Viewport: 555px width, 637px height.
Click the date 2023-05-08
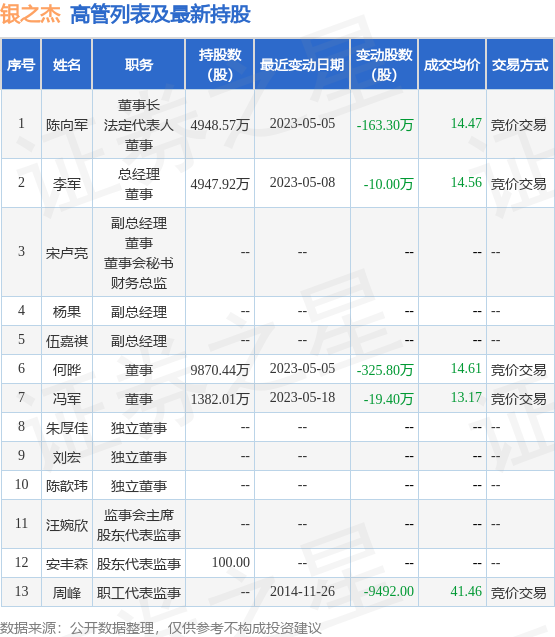(x=302, y=182)
